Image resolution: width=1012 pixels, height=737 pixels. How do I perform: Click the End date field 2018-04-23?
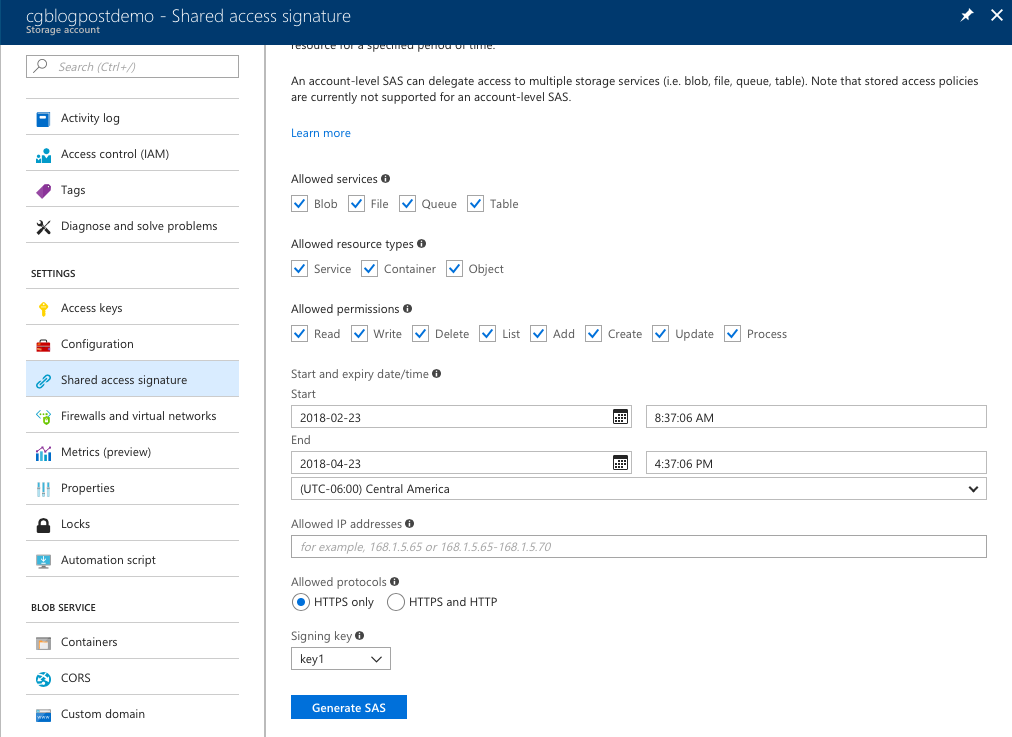point(461,463)
